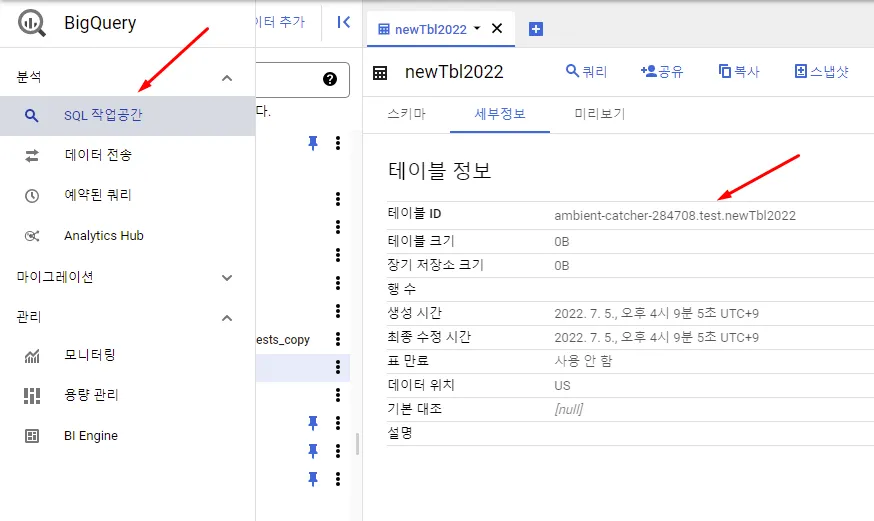Viewport: 874px width, 521px height.
Task: Select the ests_copy item in explorer
Action: click(283, 339)
